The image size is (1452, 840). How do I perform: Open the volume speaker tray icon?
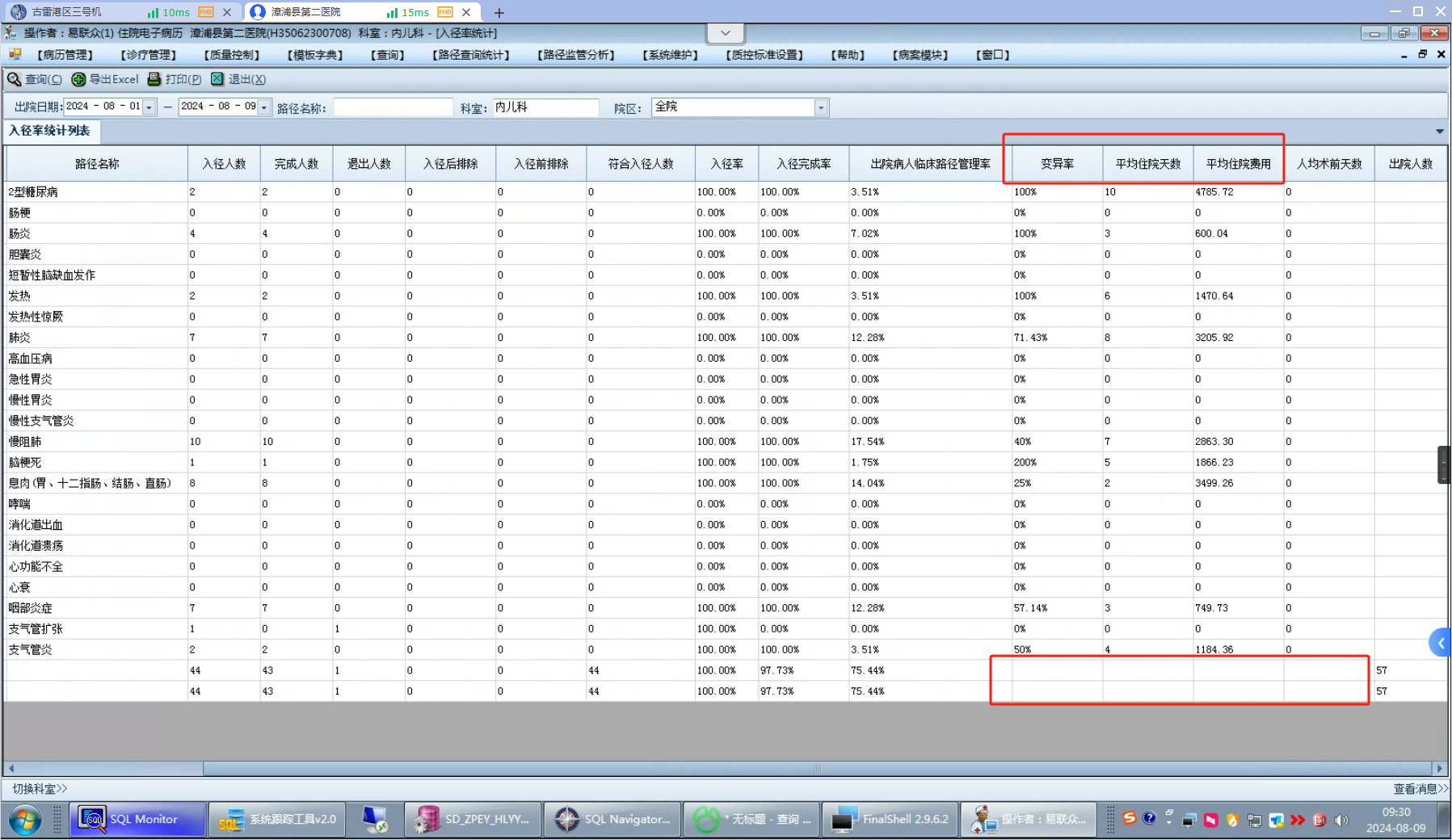(x=1341, y=821)
